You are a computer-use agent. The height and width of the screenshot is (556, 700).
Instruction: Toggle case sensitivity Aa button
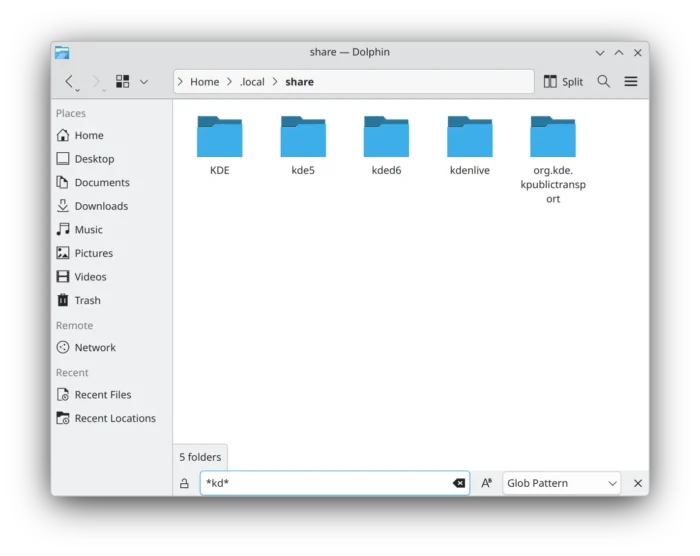(x=487, y=483)
